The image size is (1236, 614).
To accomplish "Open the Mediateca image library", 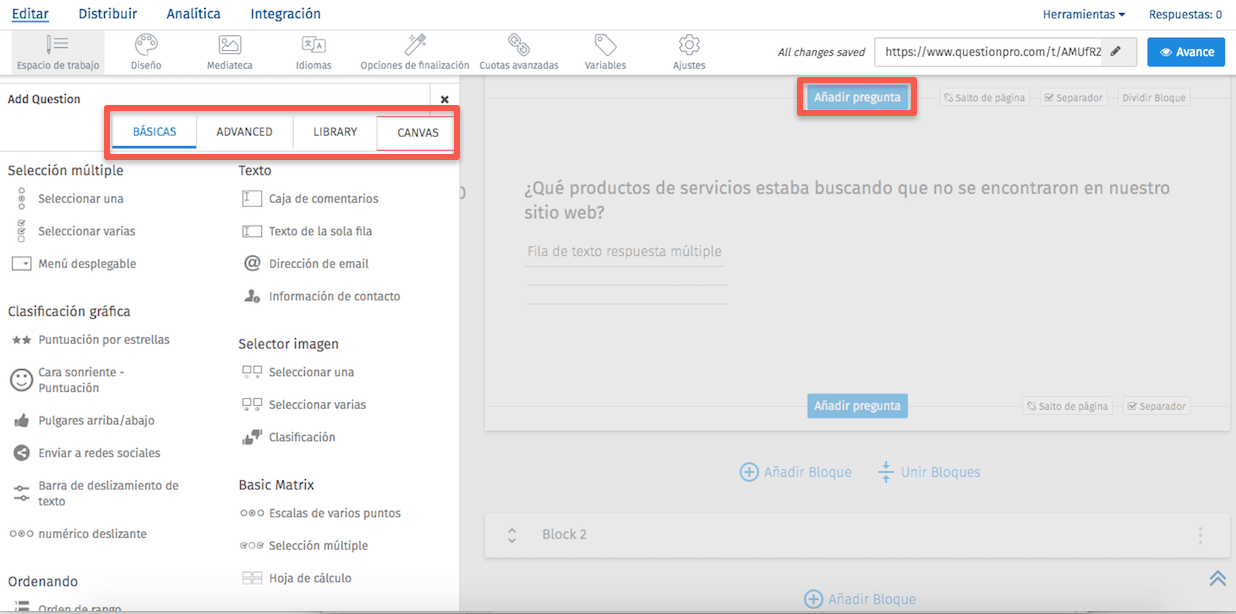I will click(x=230, y=52).
